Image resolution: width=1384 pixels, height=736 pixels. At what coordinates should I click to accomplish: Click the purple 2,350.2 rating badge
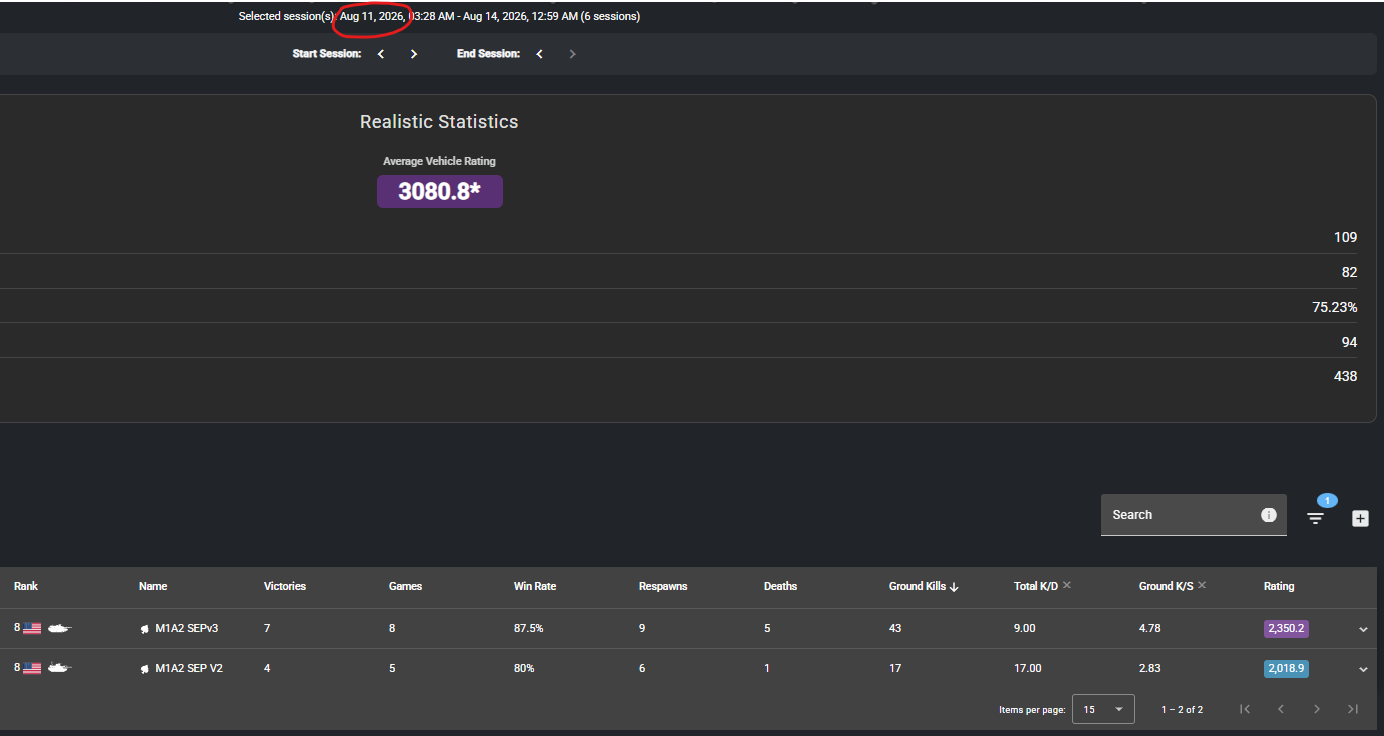point(1286,629)
